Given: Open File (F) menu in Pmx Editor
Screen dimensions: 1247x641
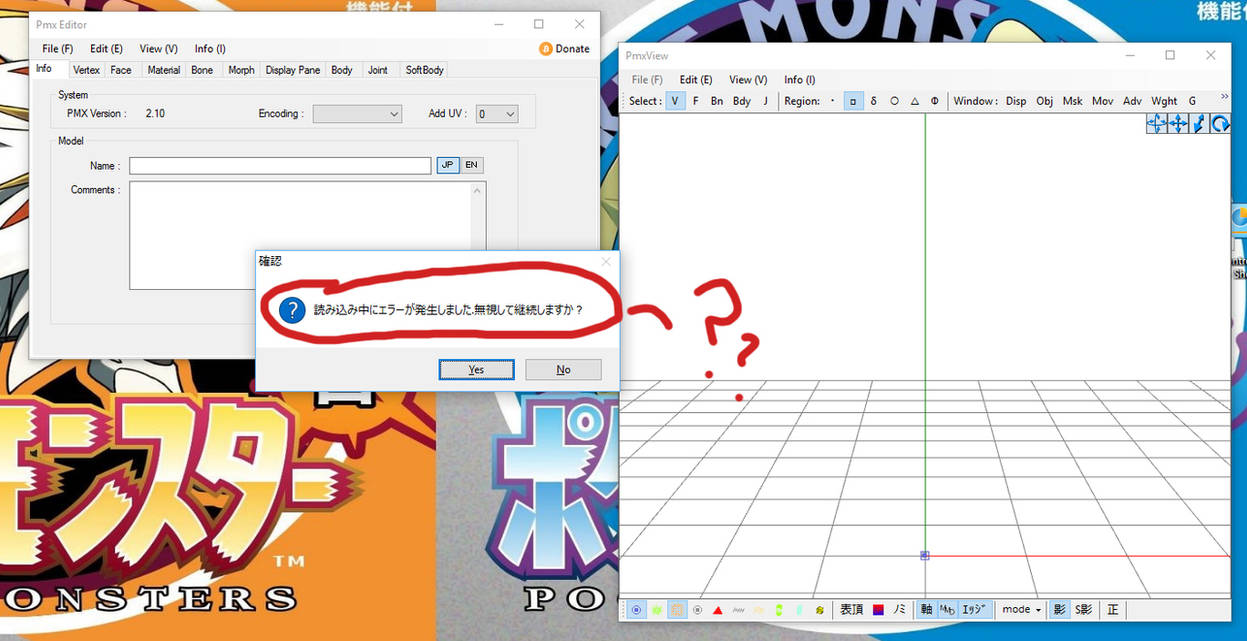Looking at the screenshot, I should (x=57, y=48).
